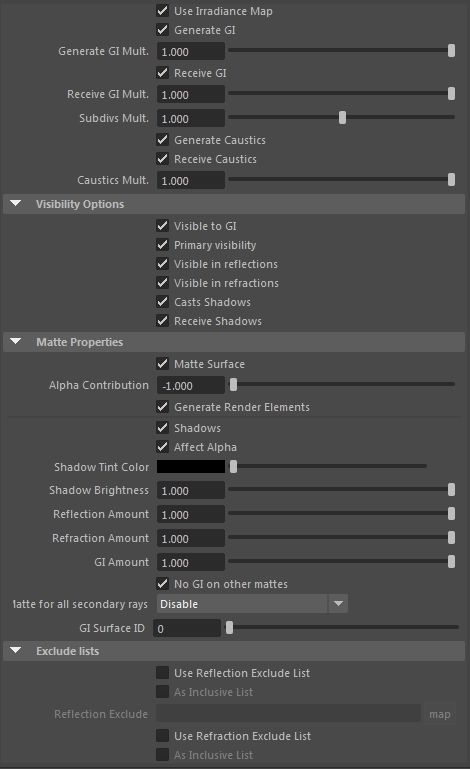Click the Alpha Contribution value field
The height and width of the screenshot is (769, 470).
(x=191, y=385)
